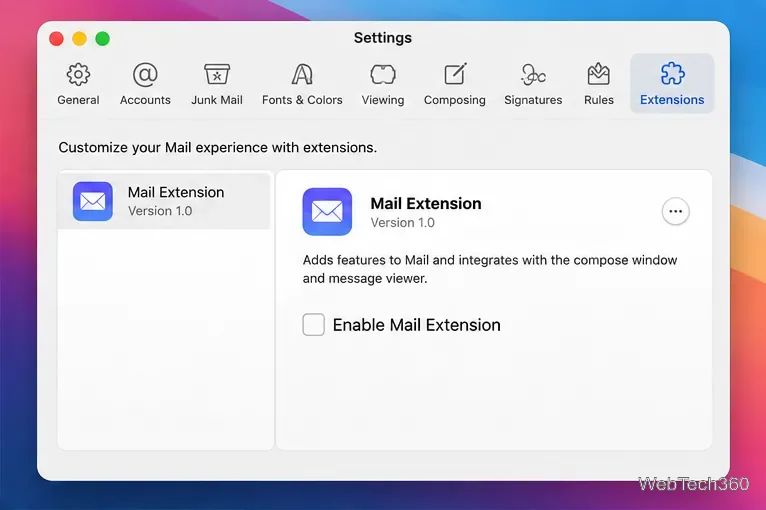Select the Extensions puzzle piece tab
Viewport: 766px width, 510px height.
tap(672, 84)
